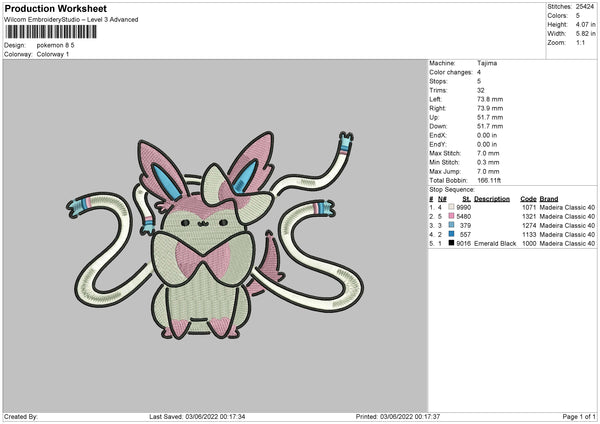600x424 pixels.
Task: Click the design name 'pokemon 8 5'
Action: point(55,45)
